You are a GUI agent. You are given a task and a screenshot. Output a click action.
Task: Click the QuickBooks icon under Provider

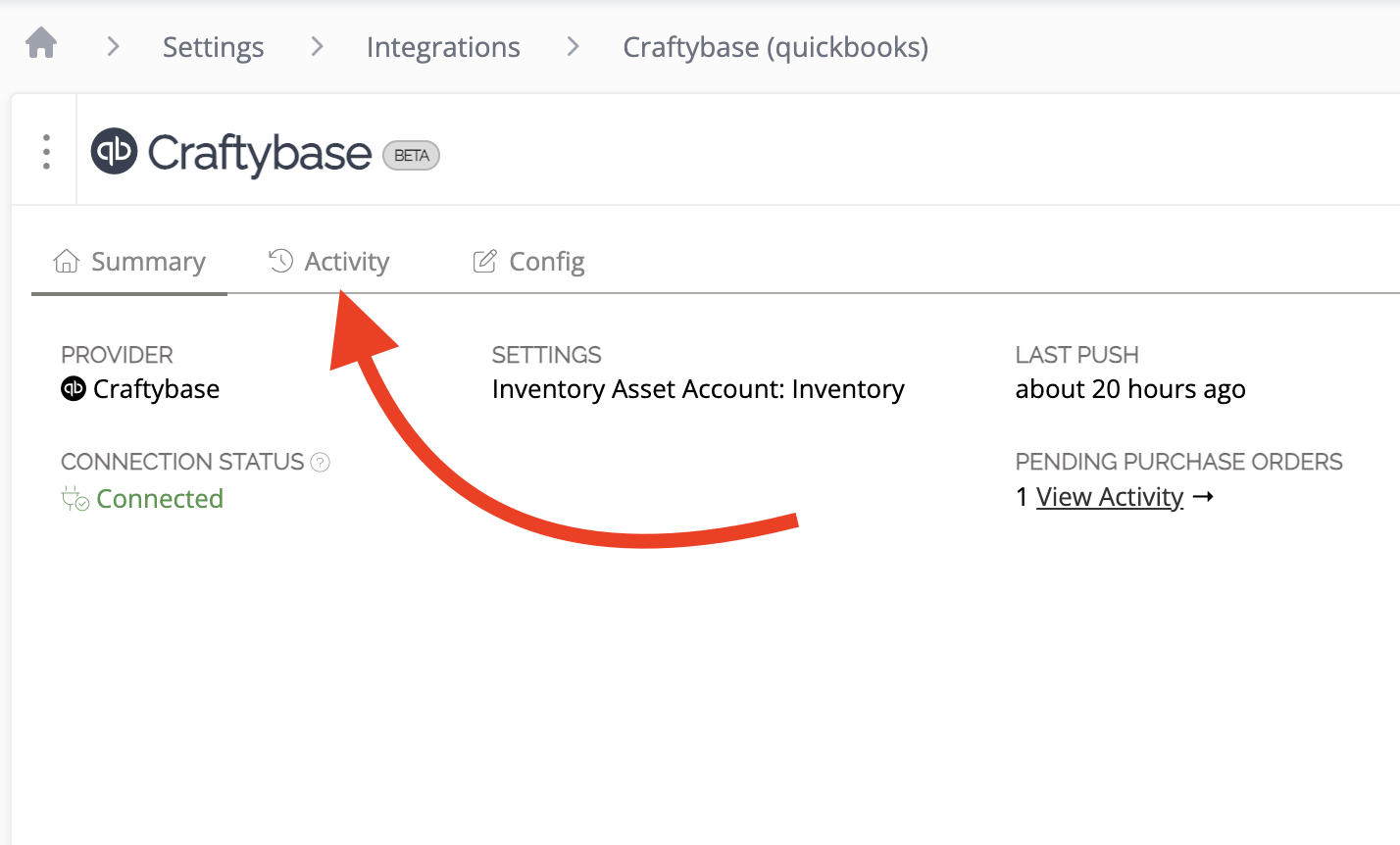[x=74, y=389]
